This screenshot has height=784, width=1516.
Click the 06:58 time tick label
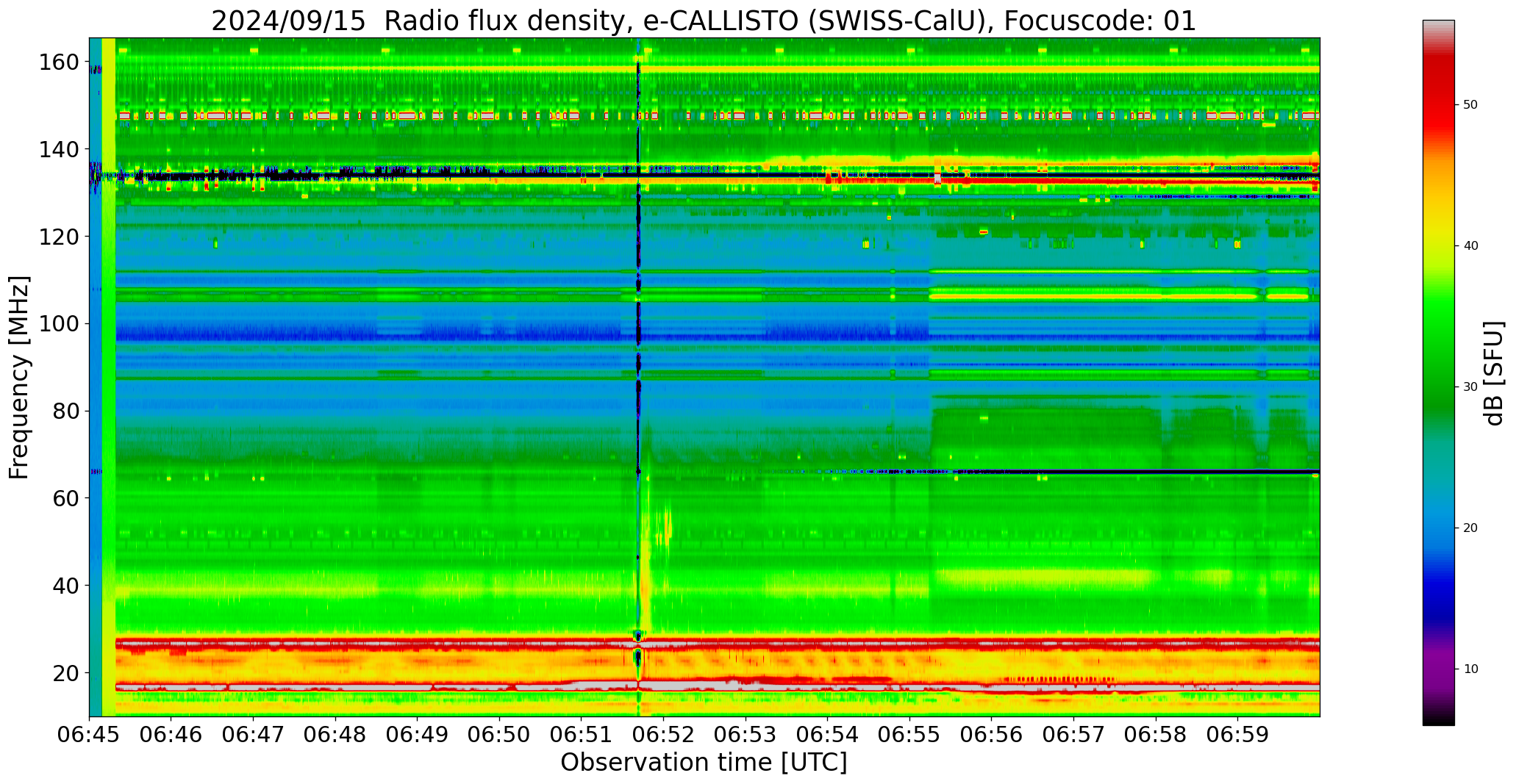pos(1155,736)
